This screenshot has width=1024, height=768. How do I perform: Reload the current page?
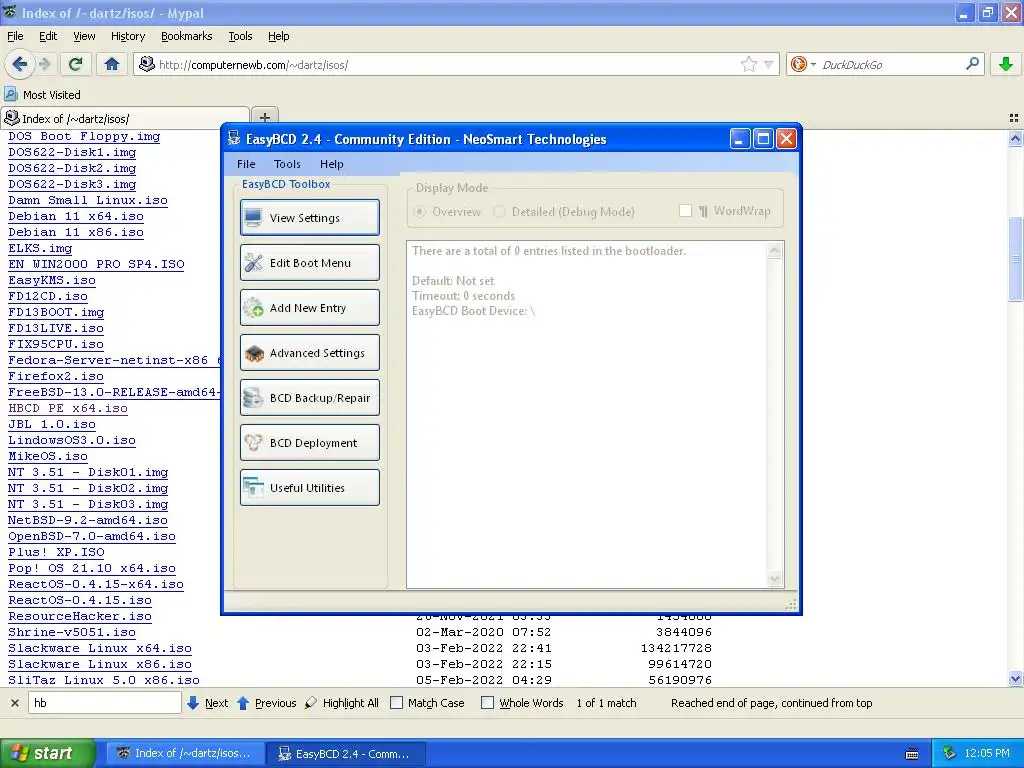(x=76, y=64)
